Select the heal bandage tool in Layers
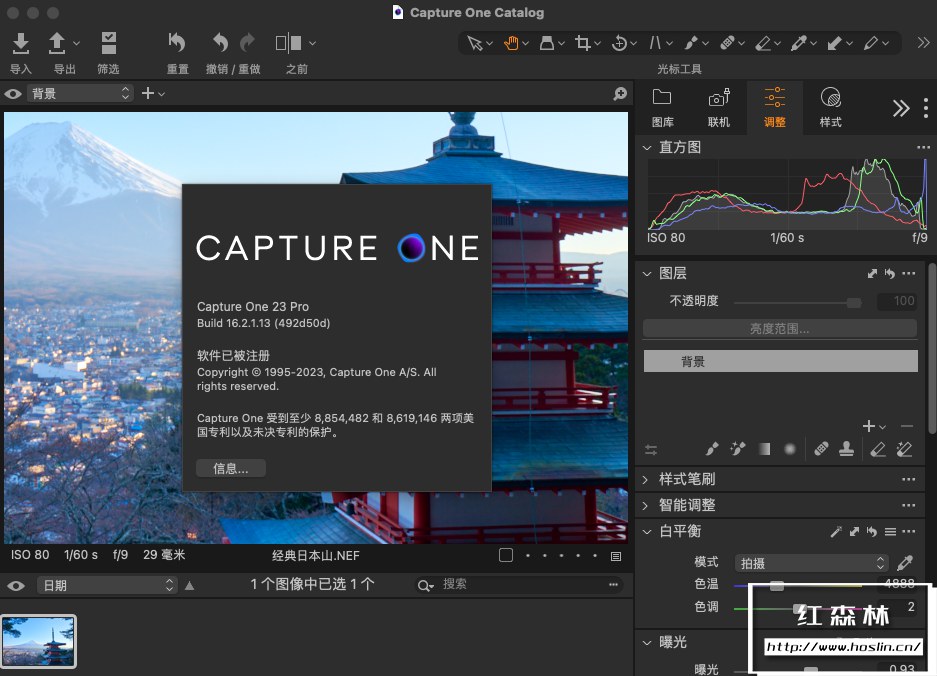Viewport: 937px width, 676px height. click(820, 450)
